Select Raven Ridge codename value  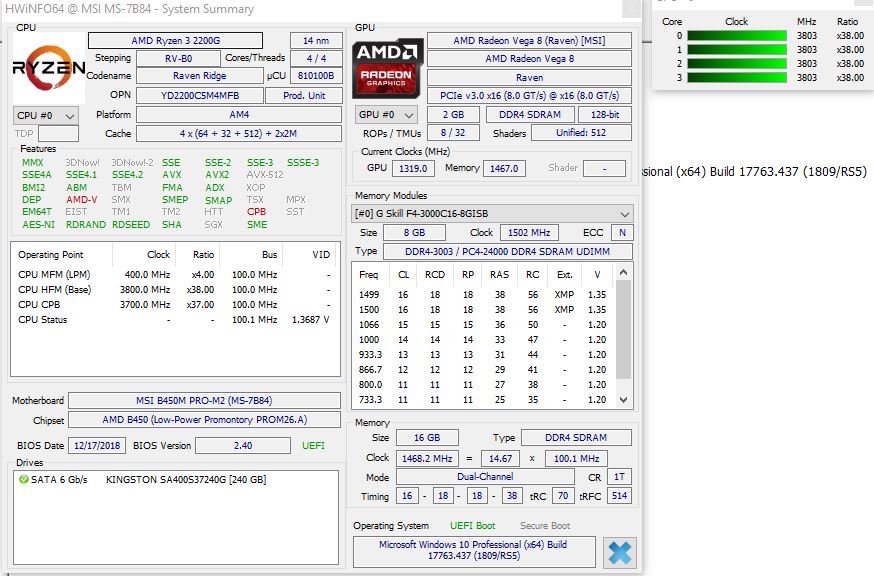(199, 76)
